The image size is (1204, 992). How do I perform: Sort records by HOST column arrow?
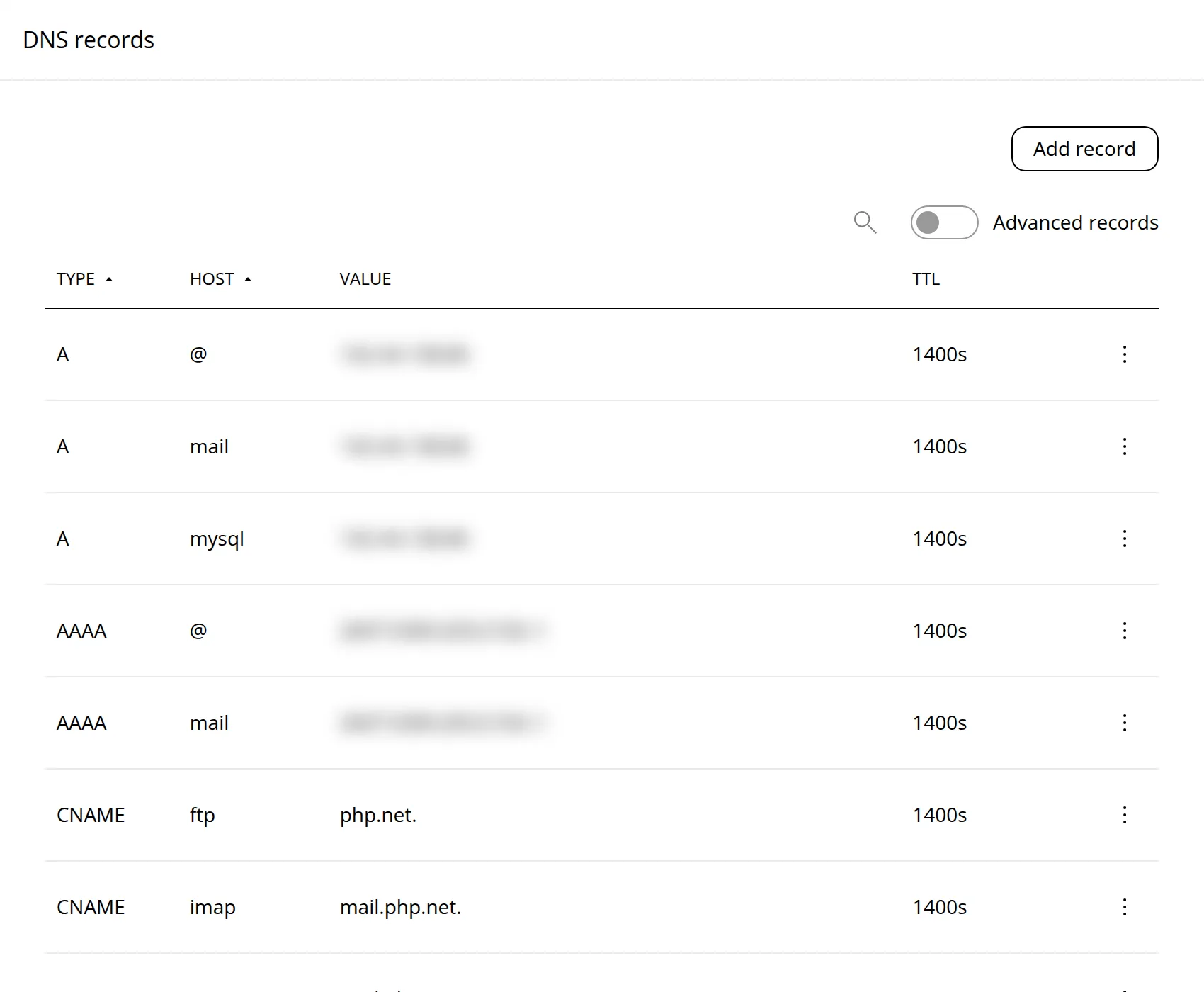(248, 279)
